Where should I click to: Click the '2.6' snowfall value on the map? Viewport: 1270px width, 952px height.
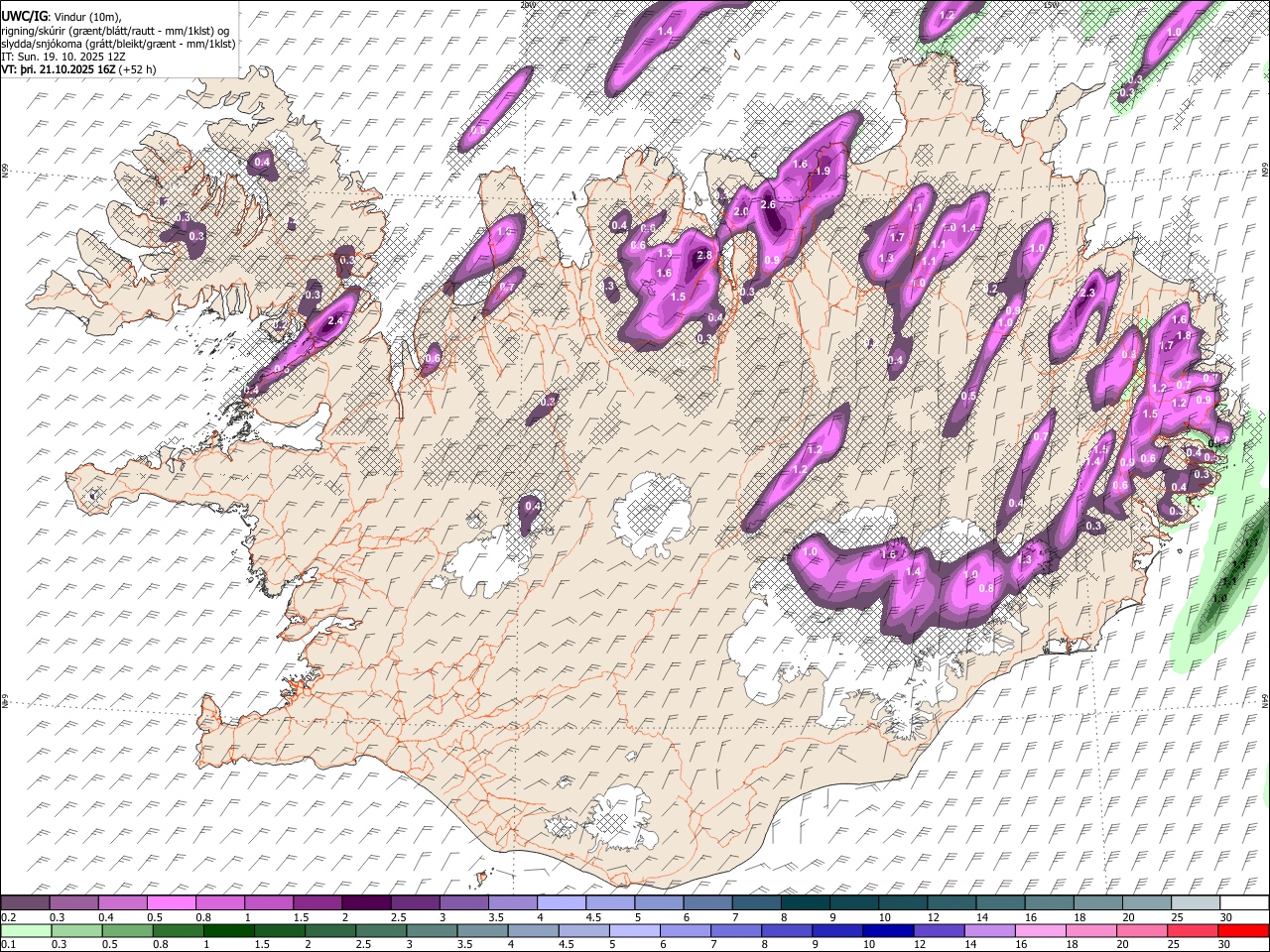point(767,204)
